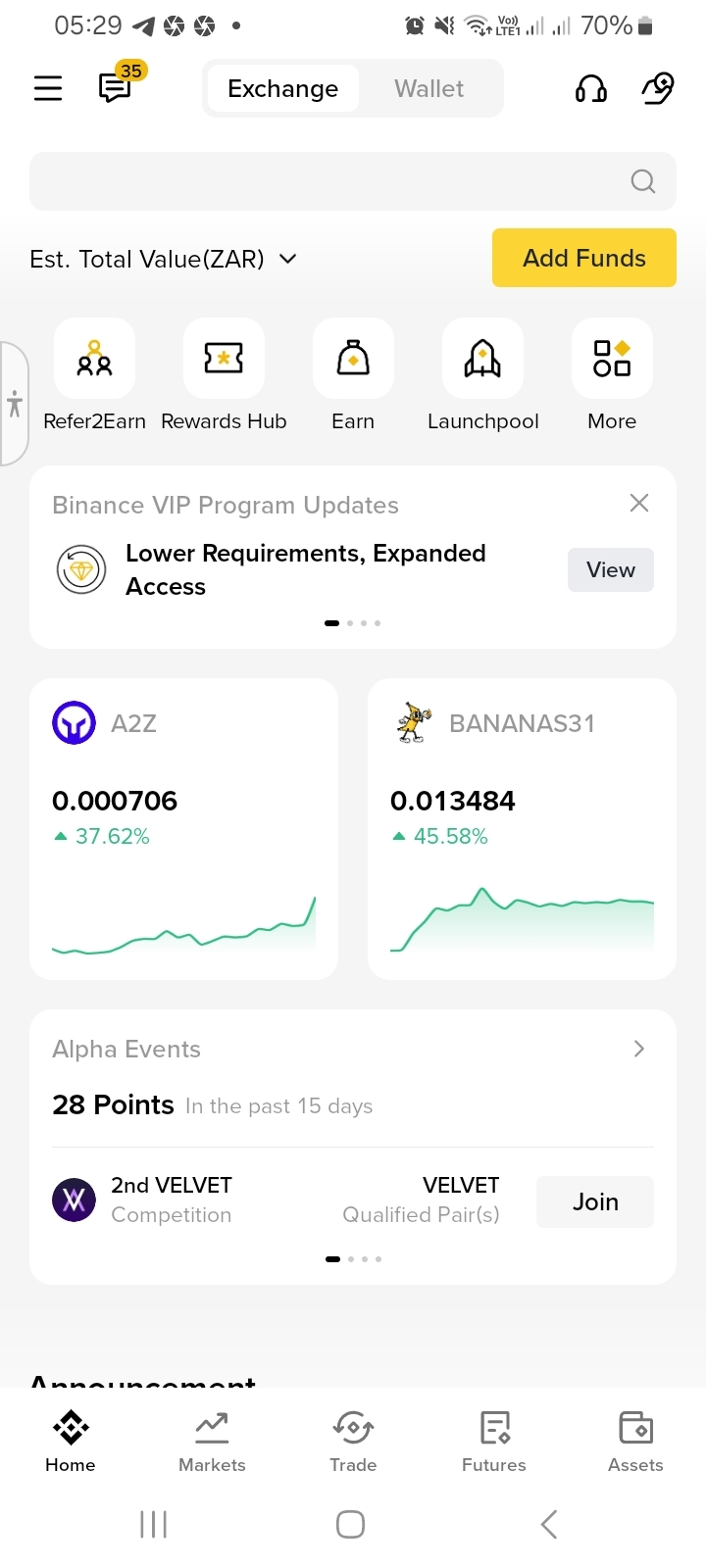Open the messages icon with 35 badge

point(116,88)
